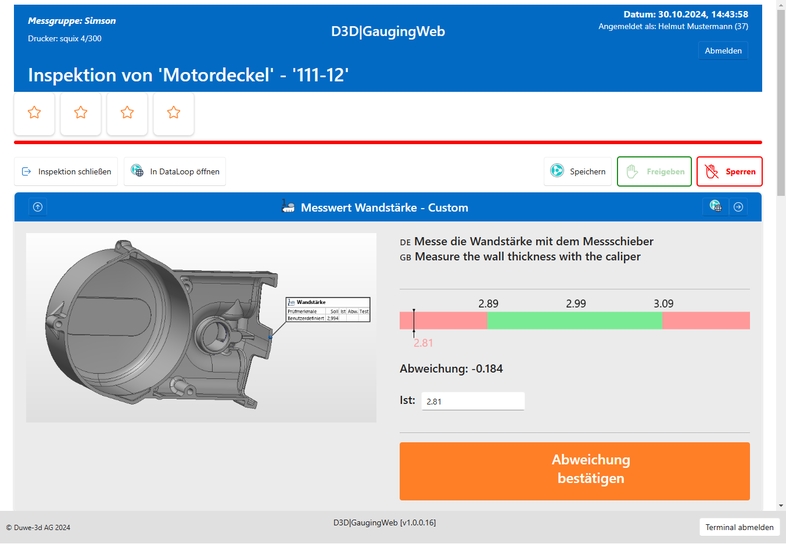This screenshot has width=786, height=544.
Task: Click the caliper icon beside Messwert heading
Action: [x=288, y=207]
